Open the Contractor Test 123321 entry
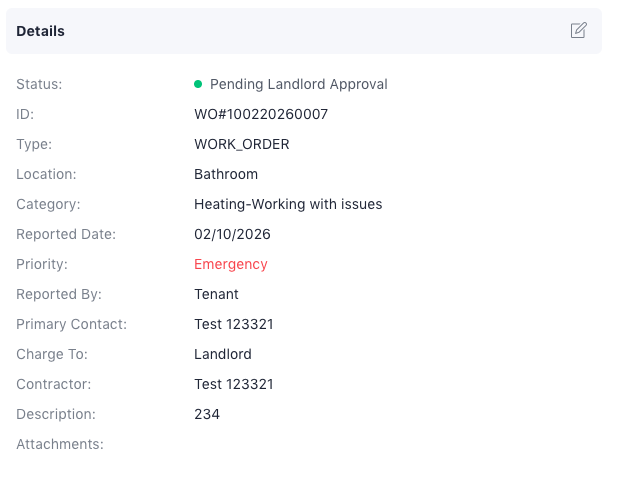Image resolution: width=621 pixels, height=477 pixels. (x=233, y=384)
